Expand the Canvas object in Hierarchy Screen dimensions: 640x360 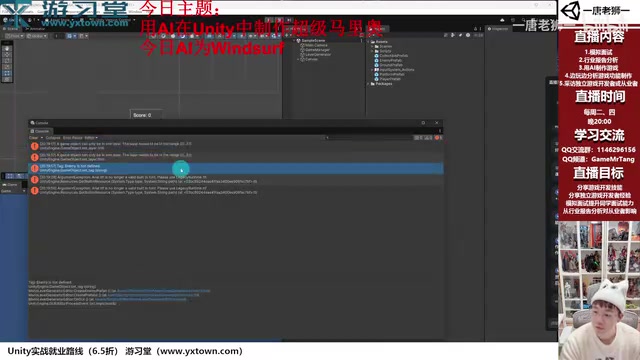pos(299,59)
